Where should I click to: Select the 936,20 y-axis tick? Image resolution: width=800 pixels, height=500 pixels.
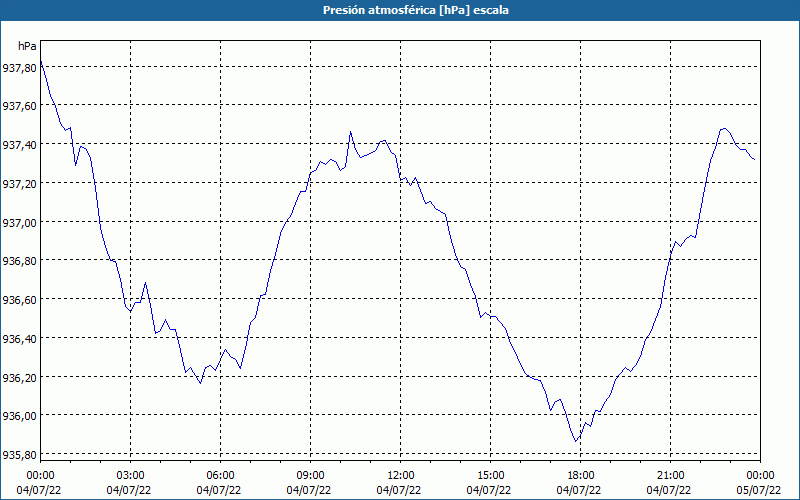tap(19, 378)
